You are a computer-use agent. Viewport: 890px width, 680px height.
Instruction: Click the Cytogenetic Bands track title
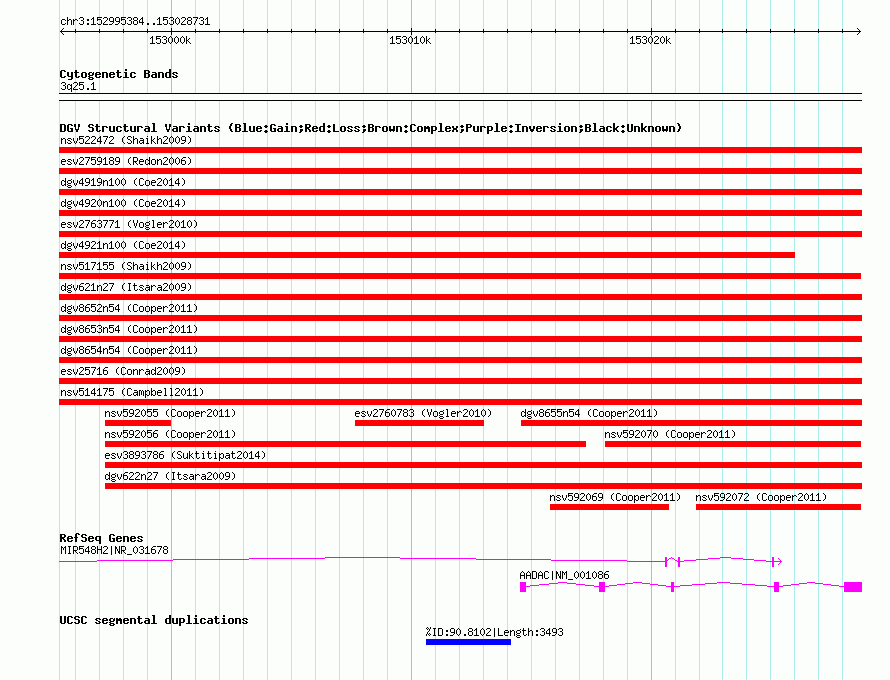(x=119, y=74)
